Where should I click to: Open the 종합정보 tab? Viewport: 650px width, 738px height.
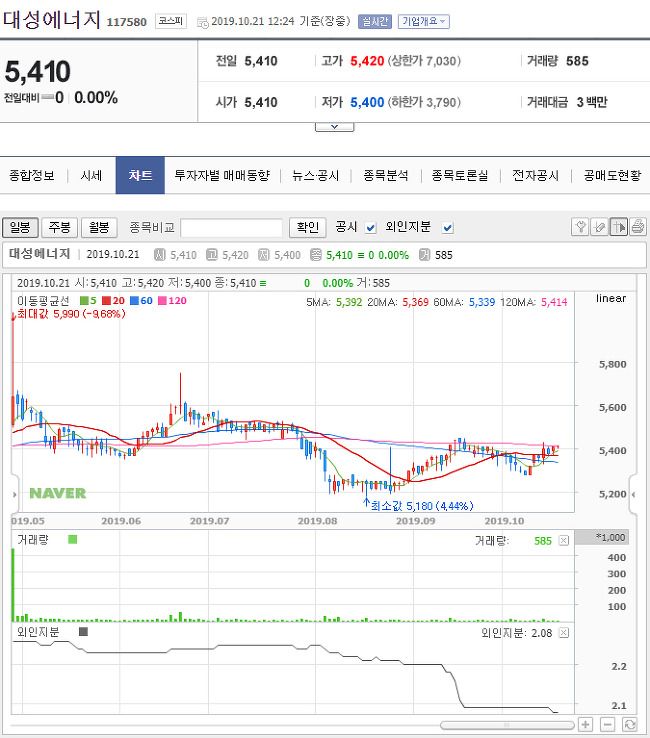[x=32, y=176]
